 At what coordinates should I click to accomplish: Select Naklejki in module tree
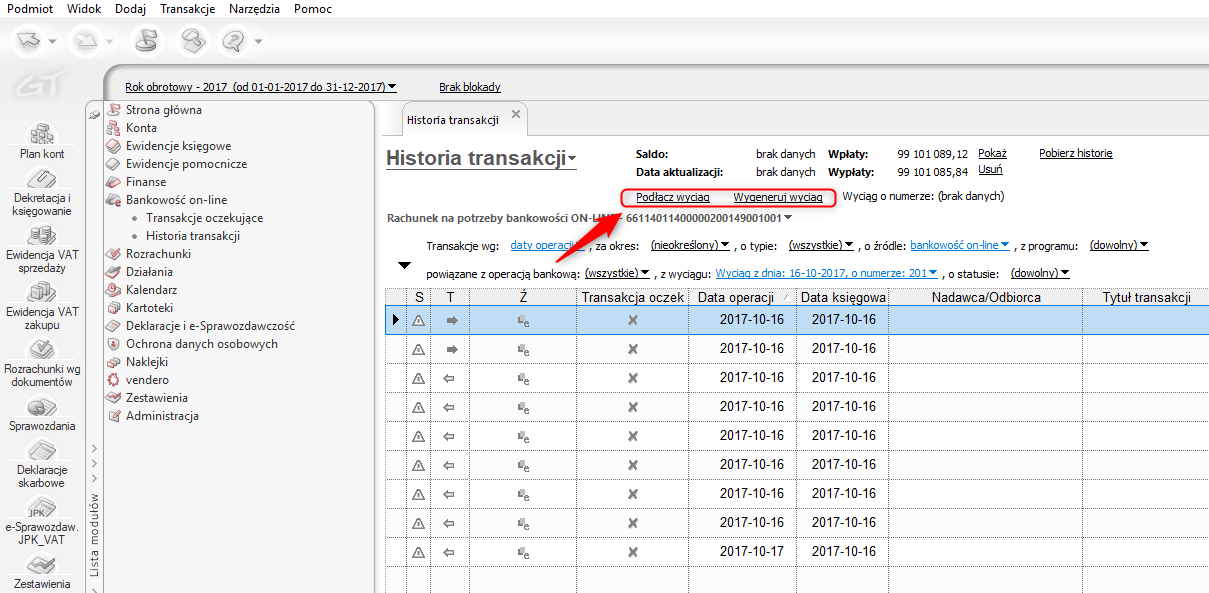coord(147,362)
